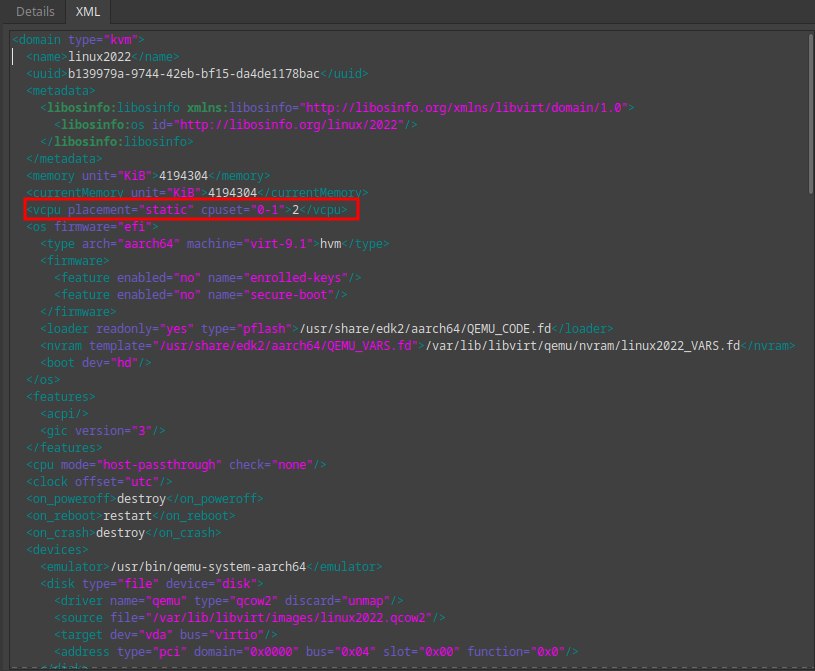Click the loader QEMU_CODE.fd line
815x671 pixels.
pyautogui.click(x=327, y=328)
